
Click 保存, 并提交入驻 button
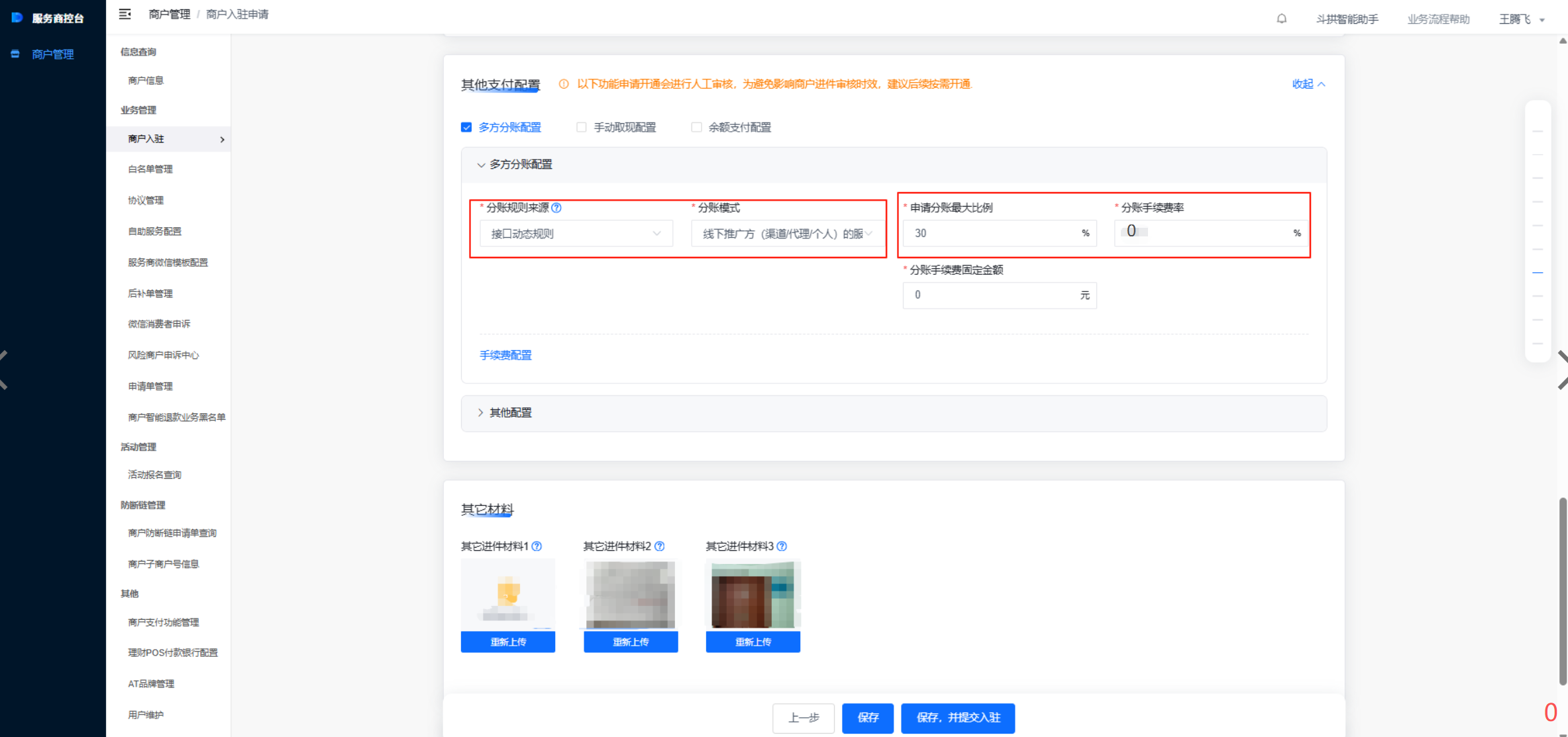(x=958, y=718)
